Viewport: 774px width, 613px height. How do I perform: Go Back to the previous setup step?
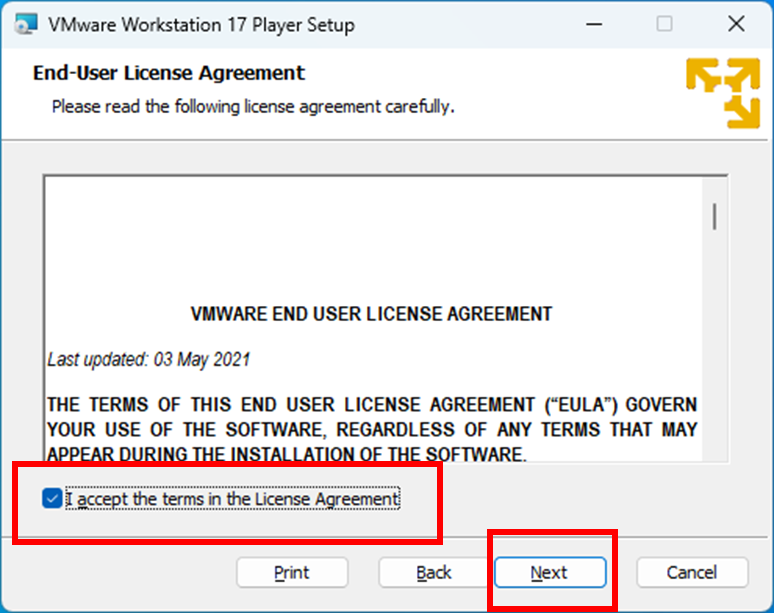tap(434, 573)
